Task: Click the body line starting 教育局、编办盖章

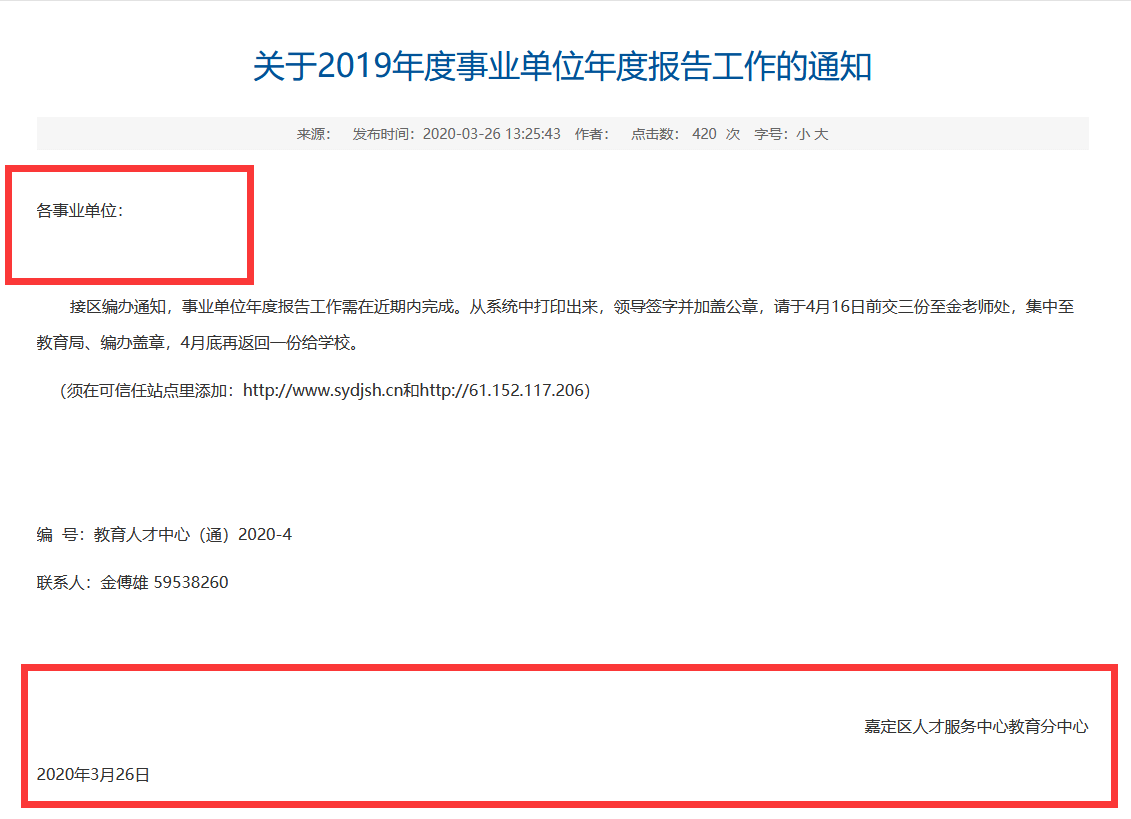Action: click(x=196, y=343)
